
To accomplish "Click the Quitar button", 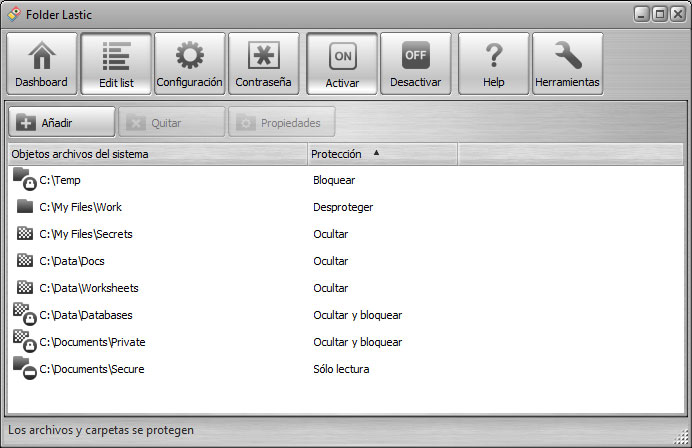I will (172, 122).
